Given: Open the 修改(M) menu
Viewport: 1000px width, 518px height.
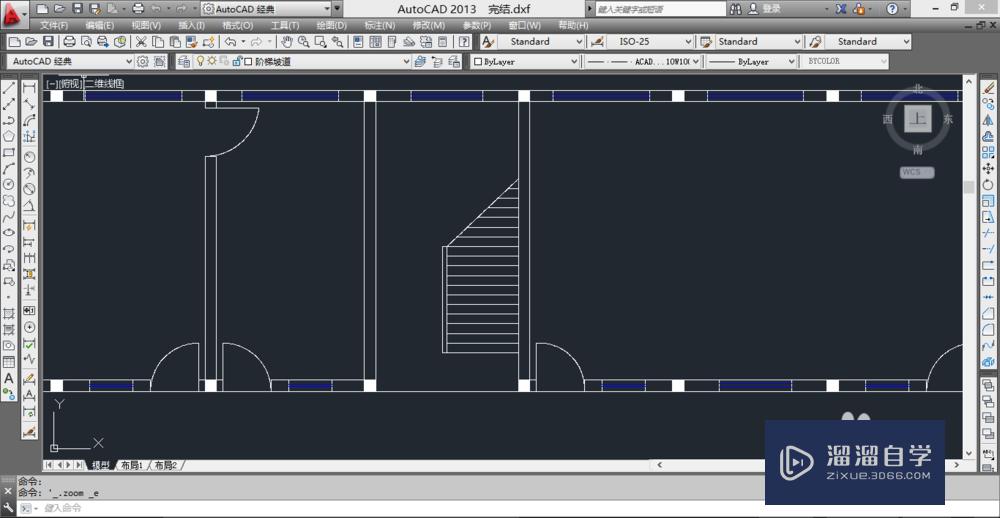Looking at the screenshot, I should (429, 26).
